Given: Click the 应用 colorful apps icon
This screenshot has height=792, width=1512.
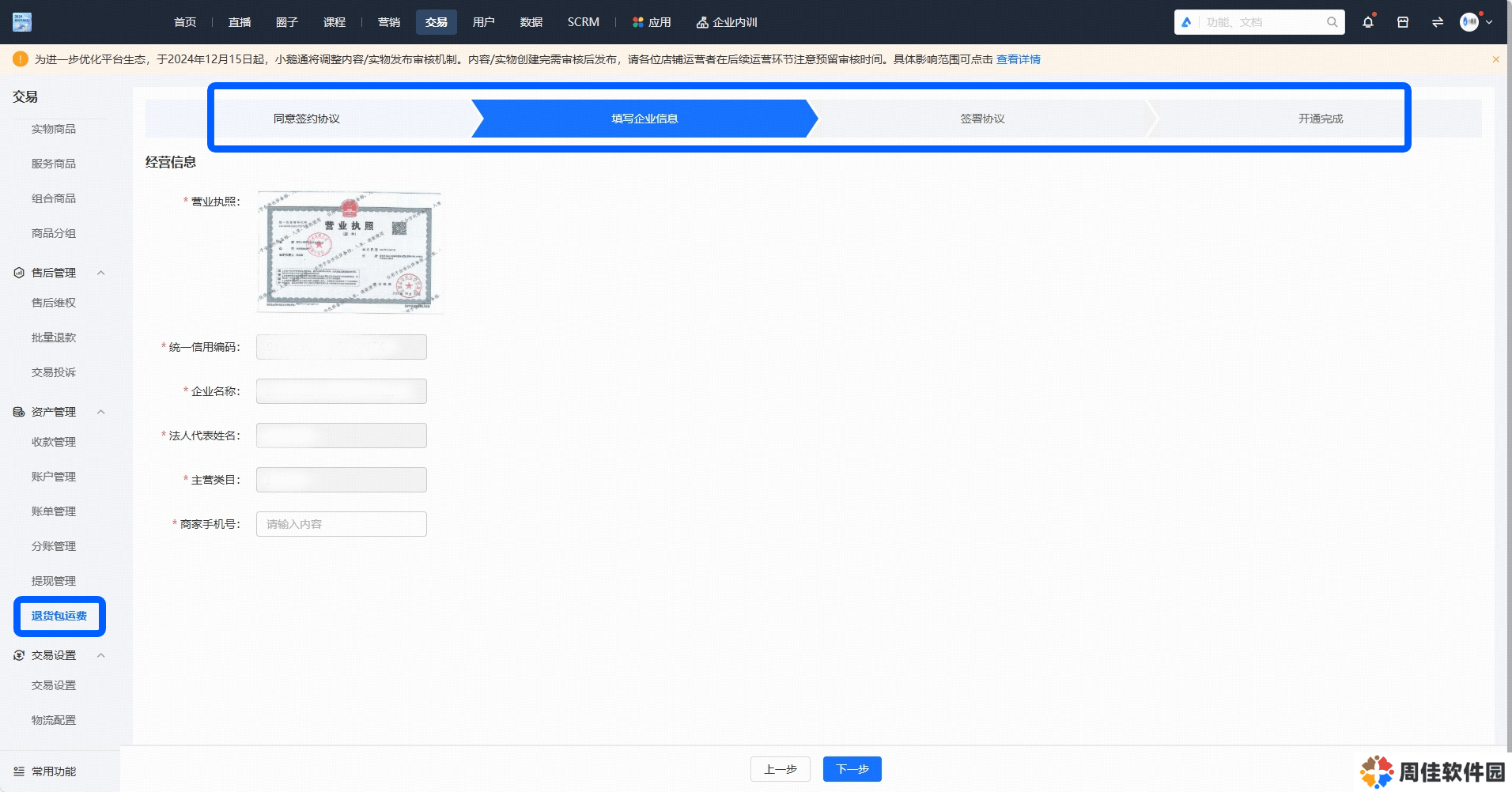Looking at the screenshot, I should point(638,22).
